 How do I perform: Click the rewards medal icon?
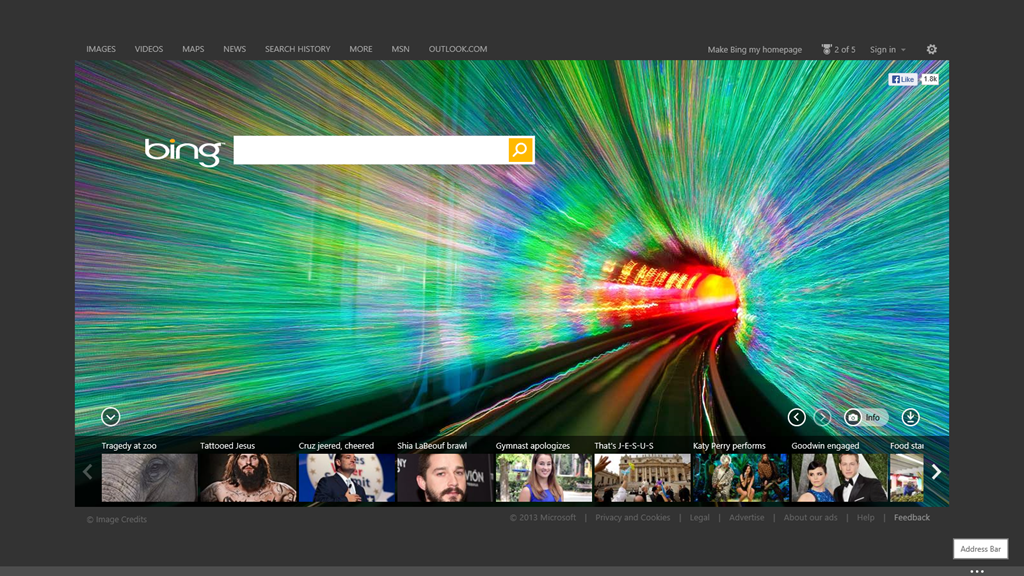tap(827, 49)
